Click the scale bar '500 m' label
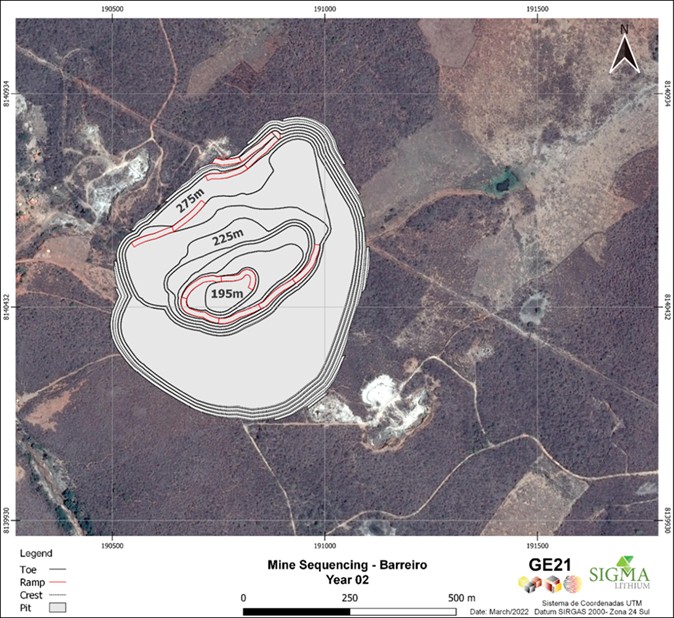 [x=462, y=598]
